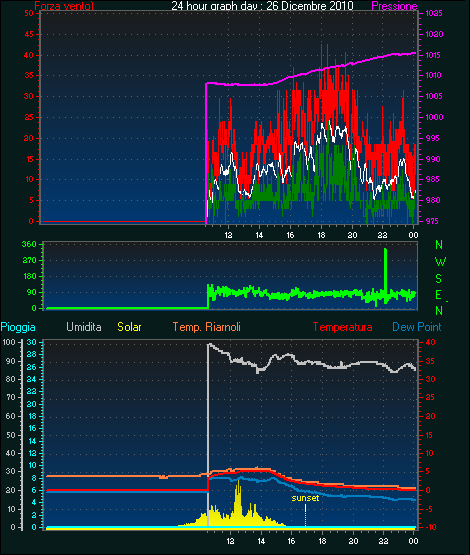Screen dimensions: 470x555
Task: Click the '180' wind direction scale value
Action: [29, 276]
